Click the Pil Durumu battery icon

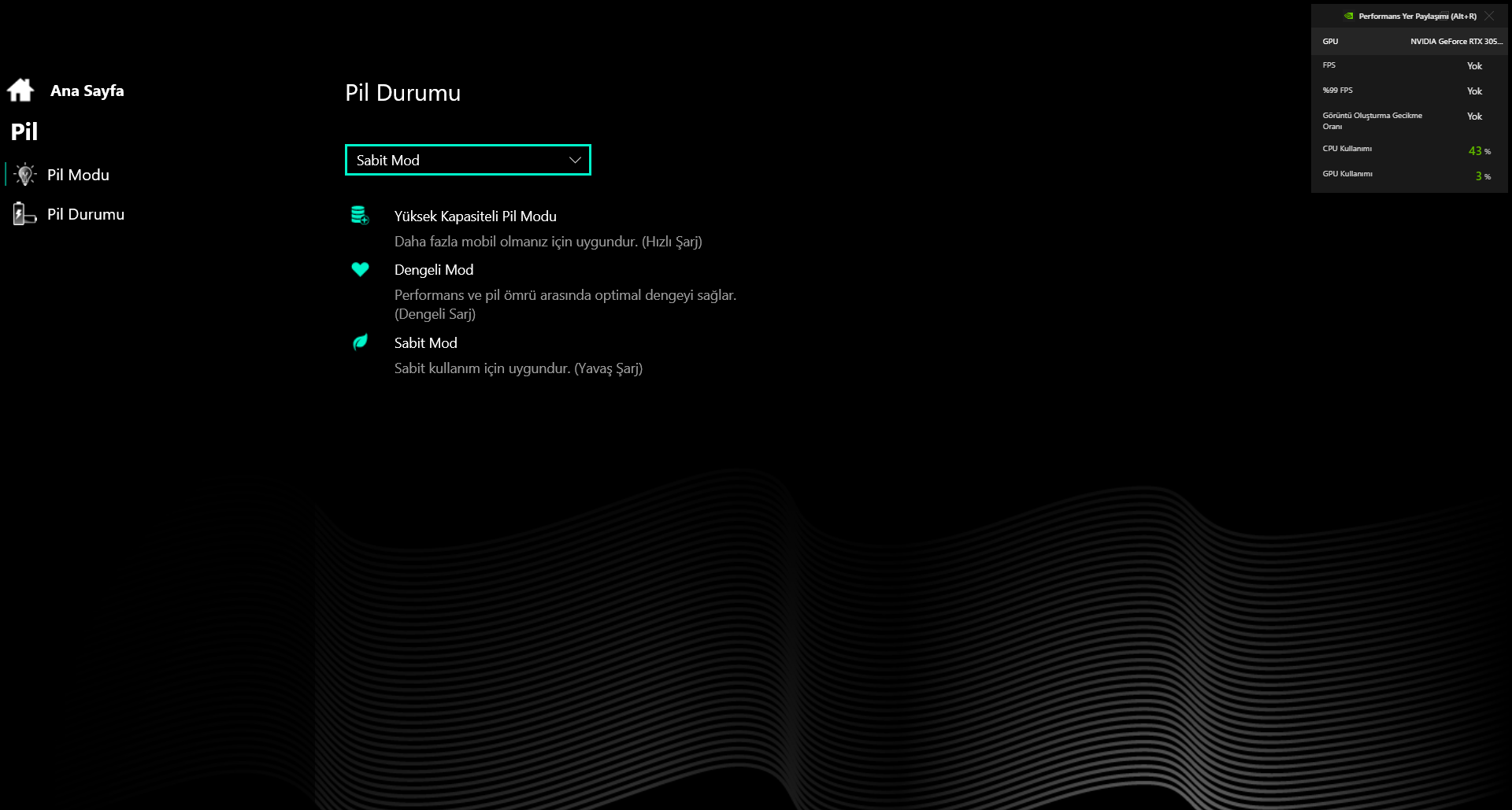24,214
